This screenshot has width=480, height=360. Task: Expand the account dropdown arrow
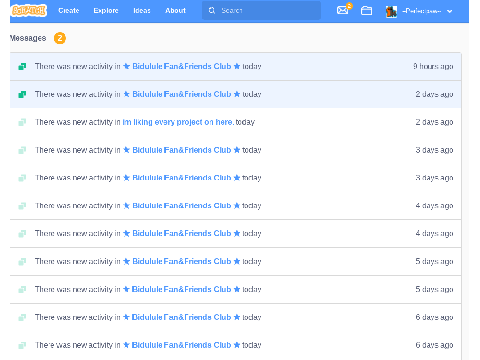pos(449,11)
